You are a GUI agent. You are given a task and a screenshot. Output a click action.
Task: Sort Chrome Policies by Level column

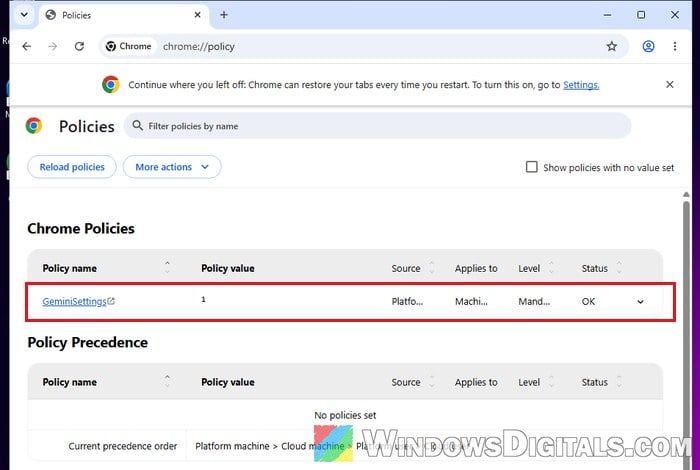(x=551, y=268)
